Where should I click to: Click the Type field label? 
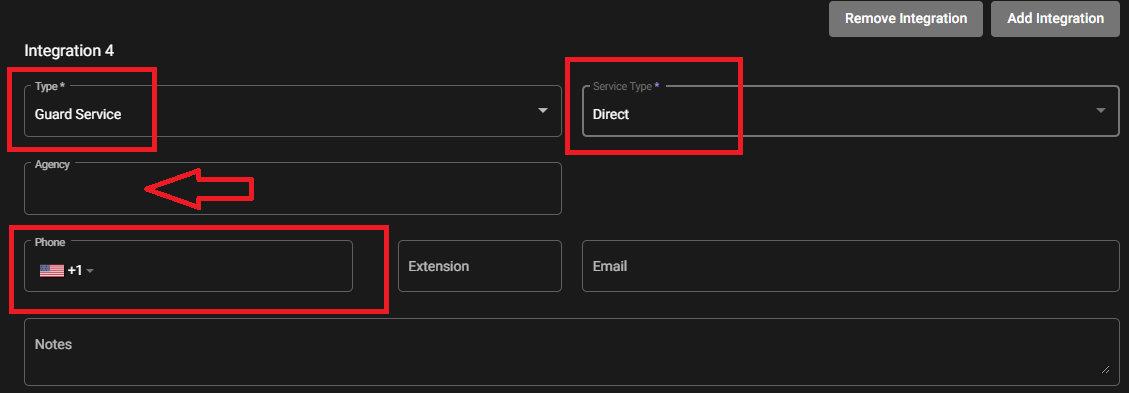click(x=50, y=86)
